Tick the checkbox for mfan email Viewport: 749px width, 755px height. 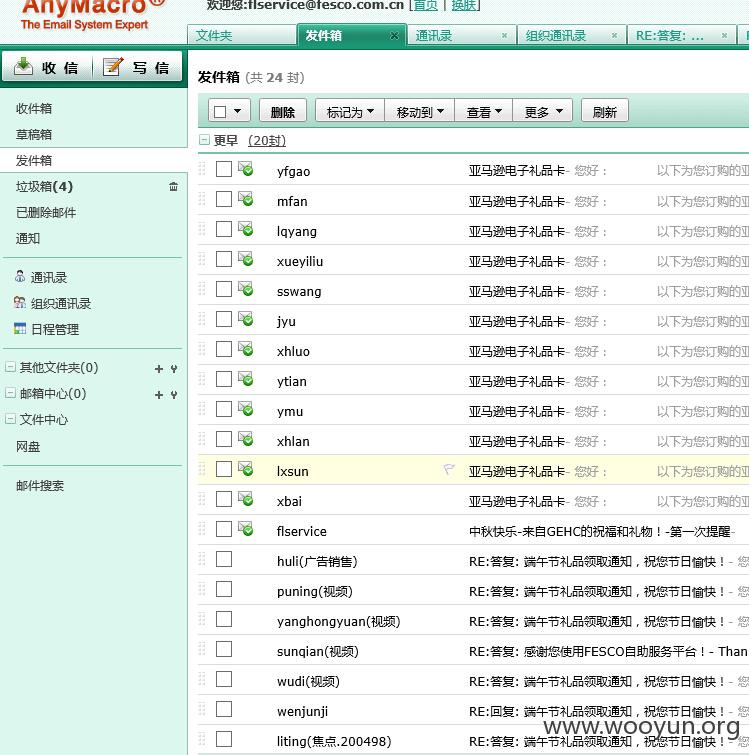point(224,199)
